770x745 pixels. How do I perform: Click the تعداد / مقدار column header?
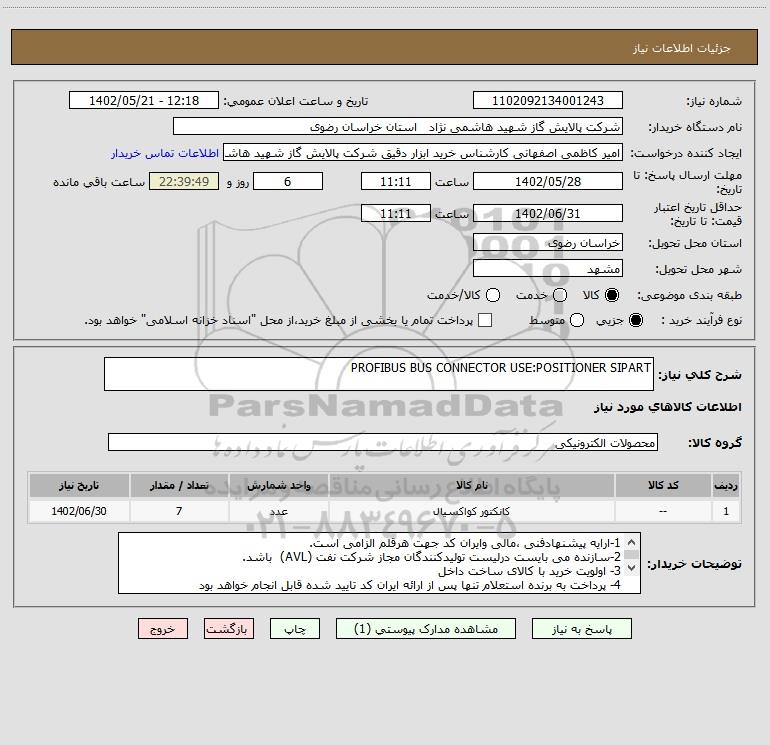179,485
